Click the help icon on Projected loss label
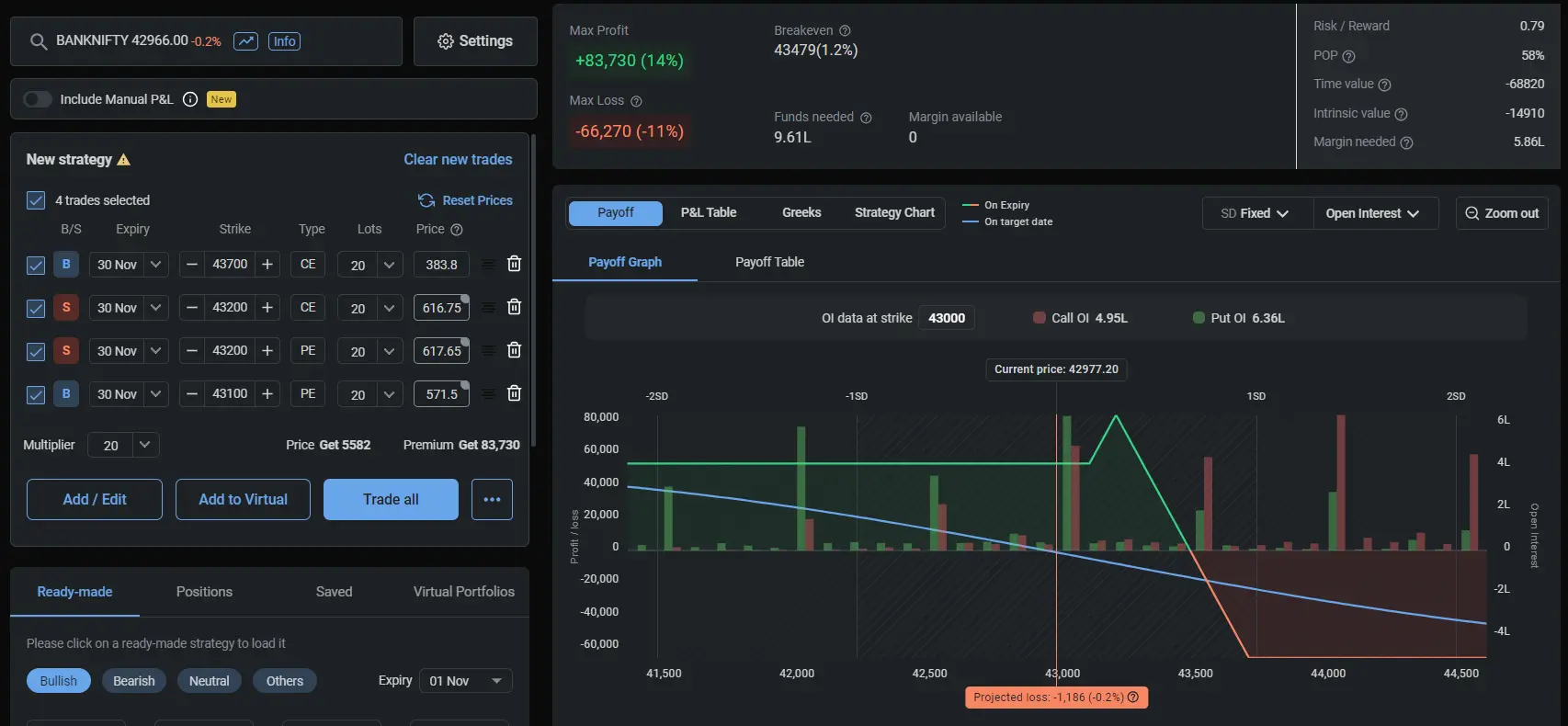Viewport: 1568px width, 726px height. click(1133, 698)
